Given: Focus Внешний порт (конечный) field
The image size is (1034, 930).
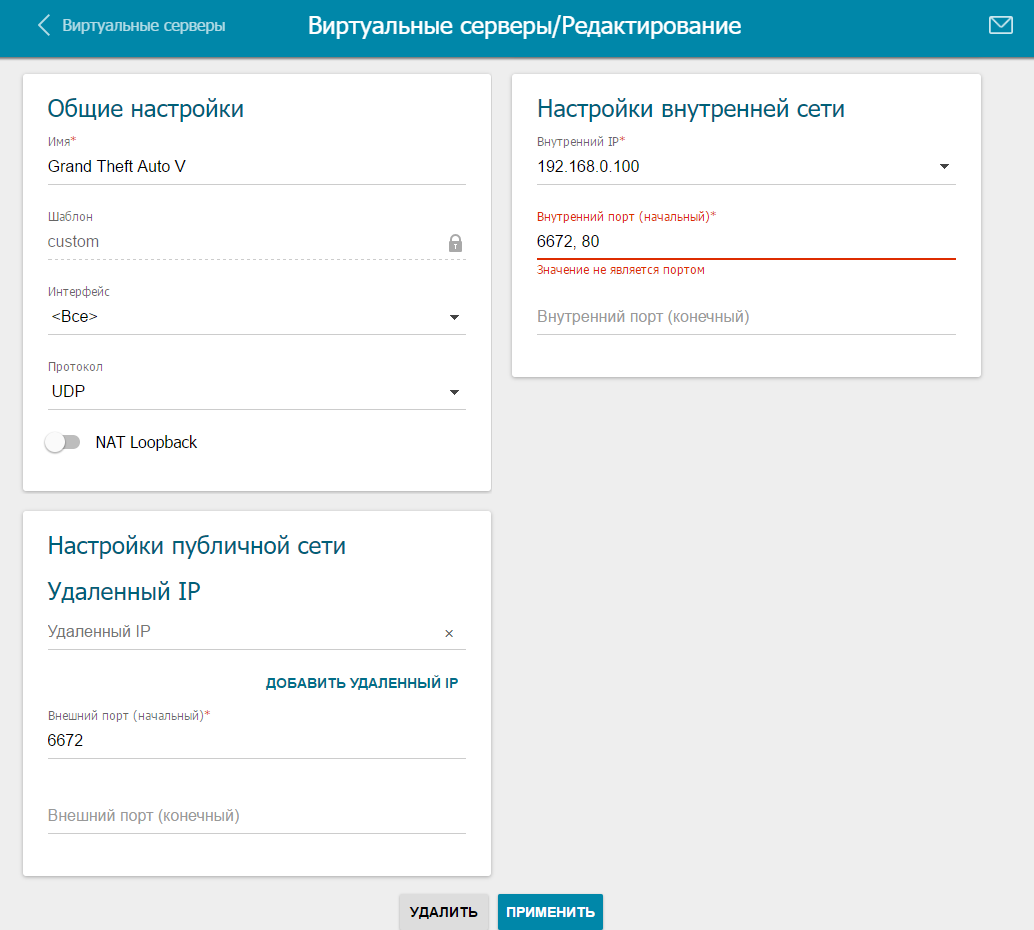Looking at the screenshot, I should click(257, 815).
